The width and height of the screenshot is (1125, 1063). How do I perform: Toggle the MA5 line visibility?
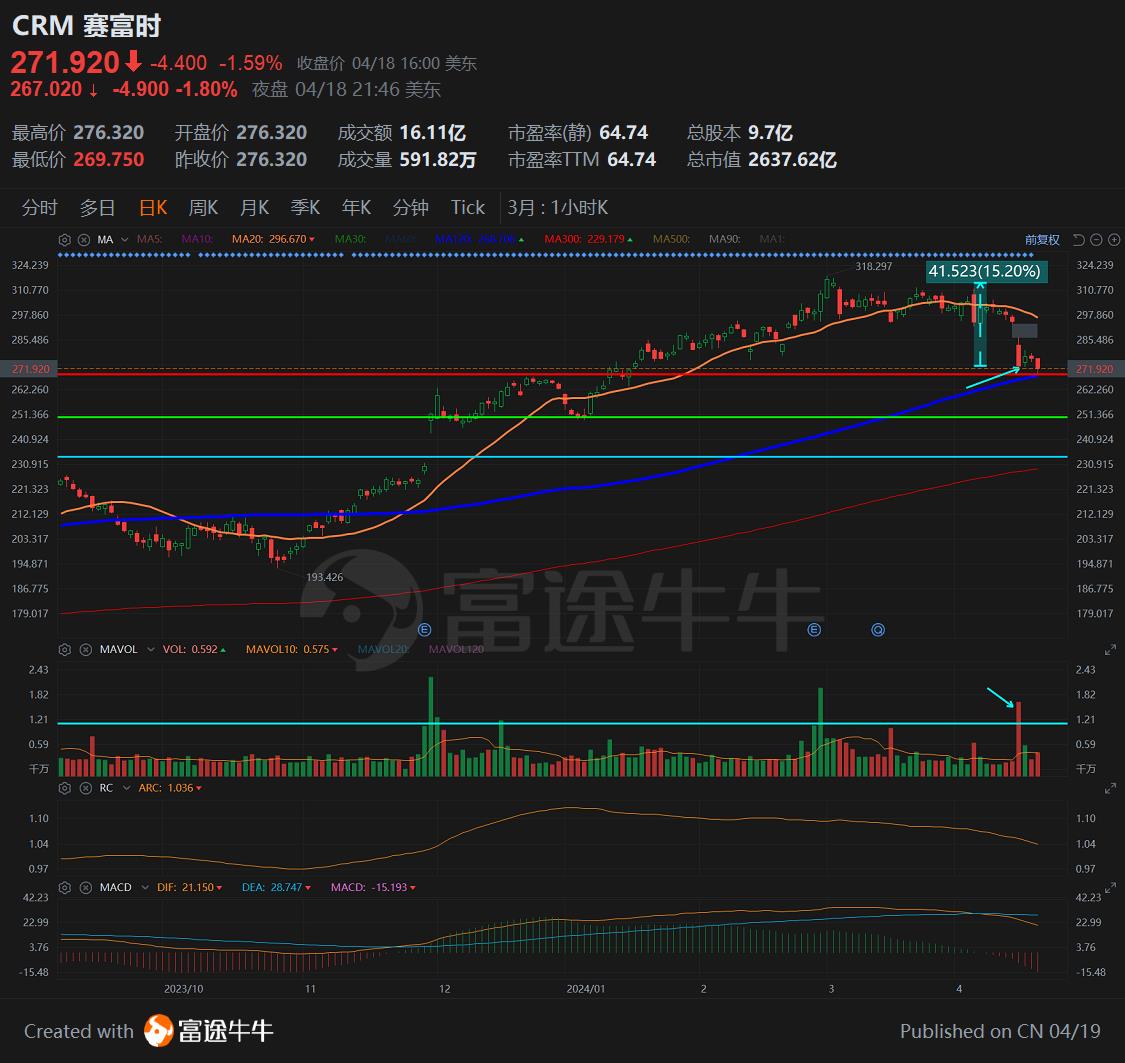click(x=149, y=239)
